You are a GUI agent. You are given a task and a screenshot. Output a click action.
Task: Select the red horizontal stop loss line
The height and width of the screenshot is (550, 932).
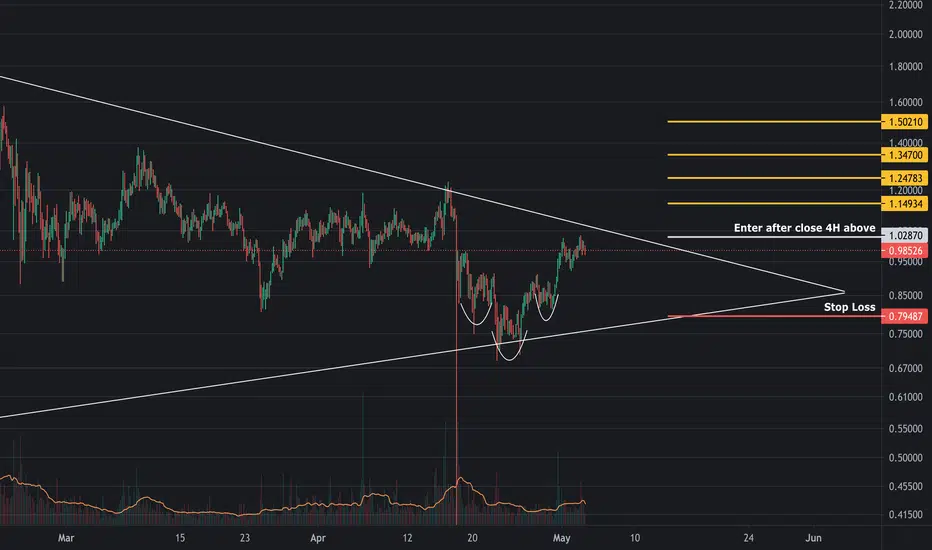(x=774, y=316)
